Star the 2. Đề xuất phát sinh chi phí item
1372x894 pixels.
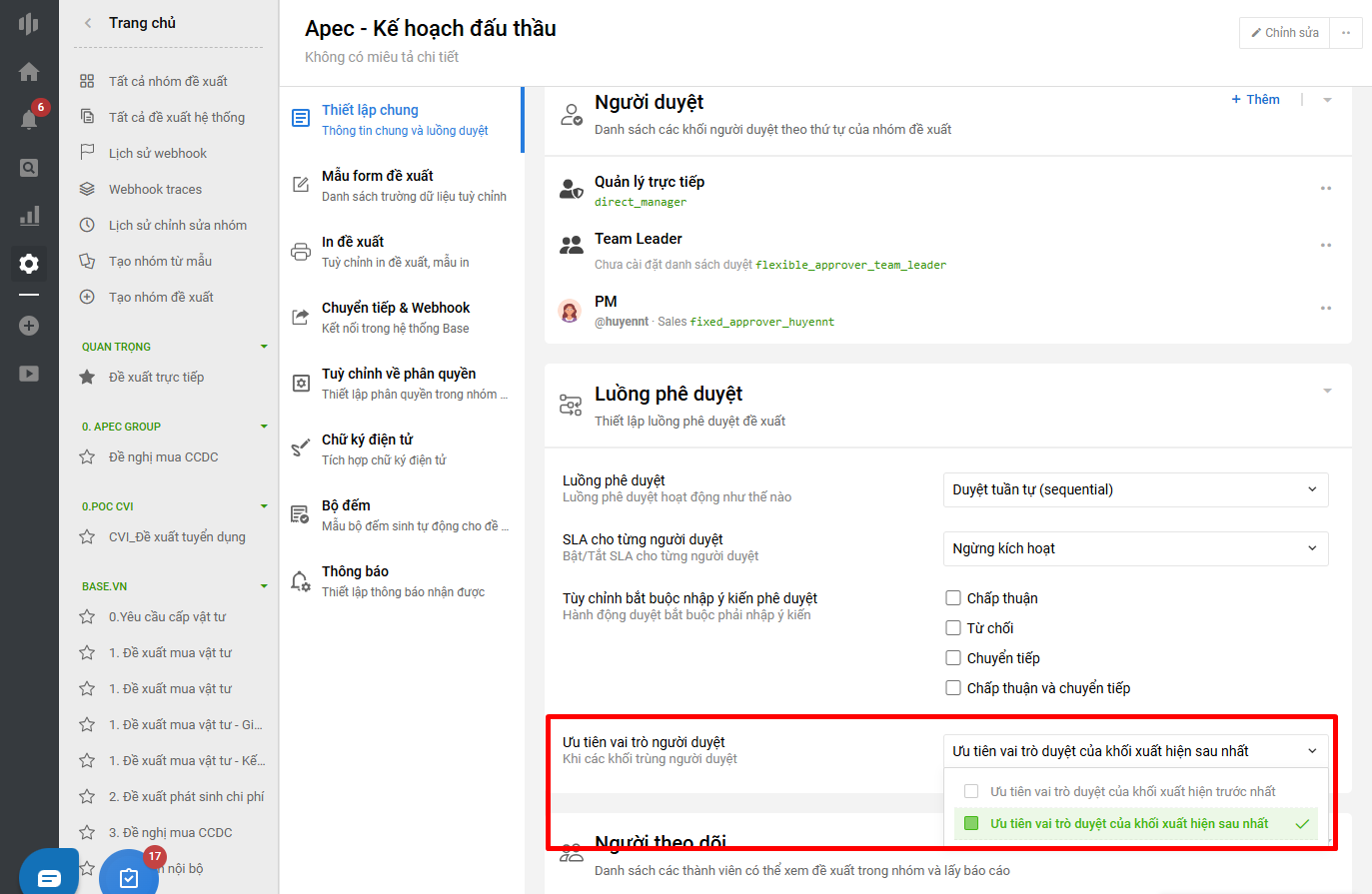(87, 796)
